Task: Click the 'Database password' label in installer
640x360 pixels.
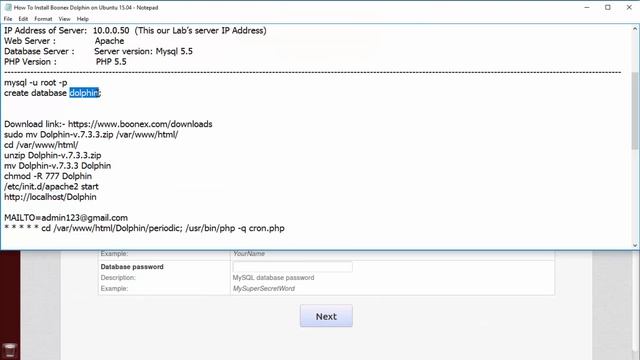Action: [x=132, y=267]
